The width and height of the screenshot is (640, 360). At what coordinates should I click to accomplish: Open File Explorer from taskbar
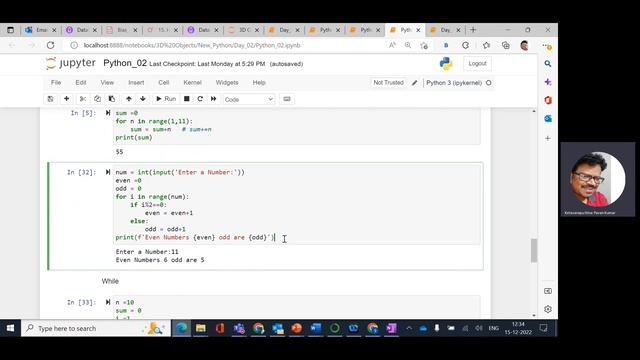(200, 328)
